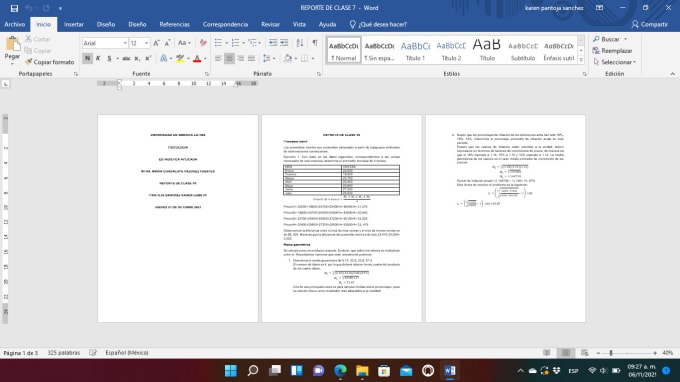Toggle print layout view in status bar
This screenshot has height=382, width=680.
(566, 353)
